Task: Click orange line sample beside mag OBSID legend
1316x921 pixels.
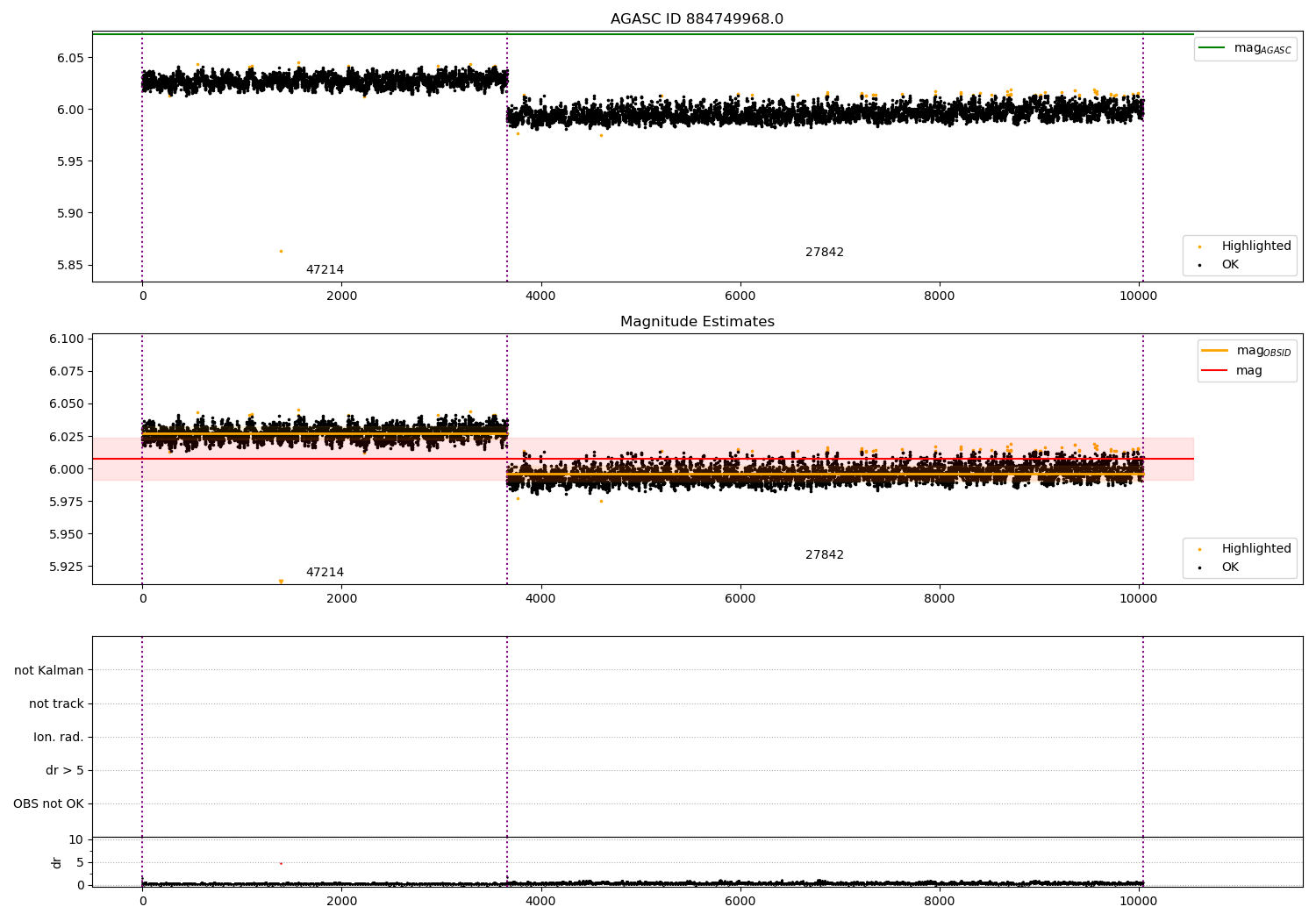Action: (1214, 350)
